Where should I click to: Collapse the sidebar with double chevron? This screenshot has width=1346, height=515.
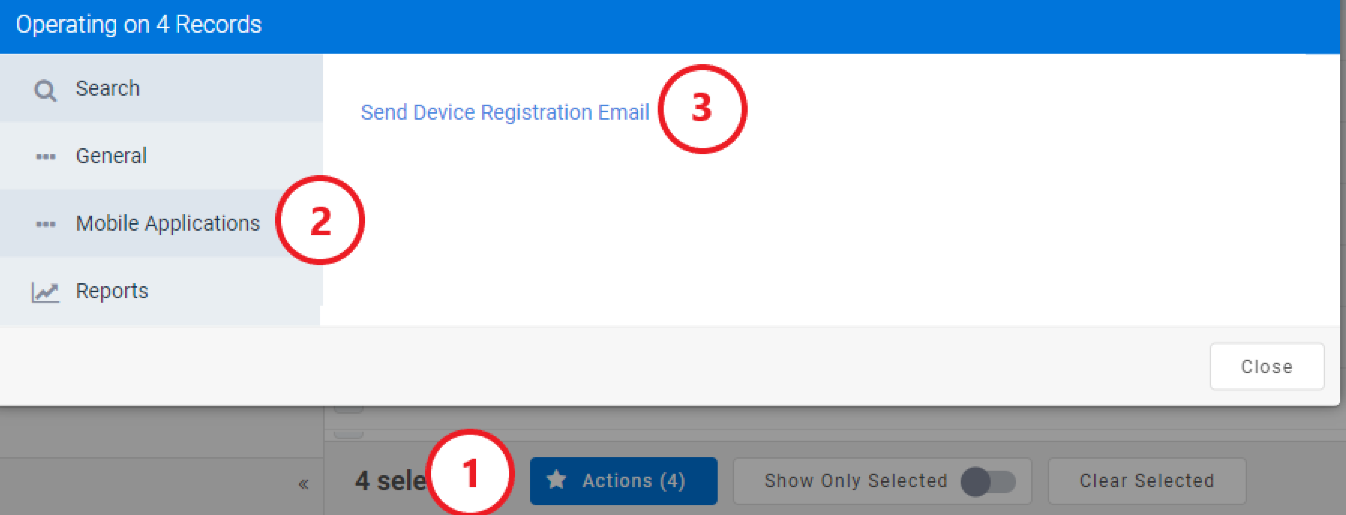pyautogui.click(x=303, y=485)
